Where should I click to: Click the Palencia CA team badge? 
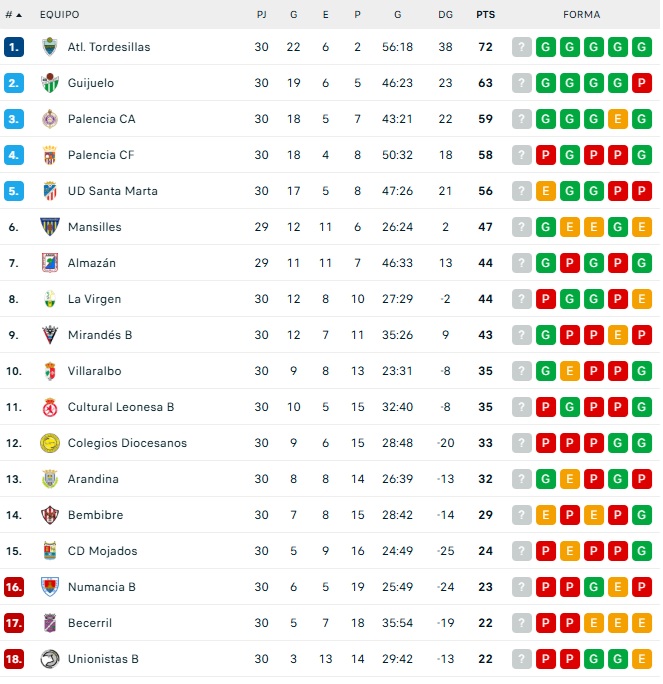pos(49,119)
